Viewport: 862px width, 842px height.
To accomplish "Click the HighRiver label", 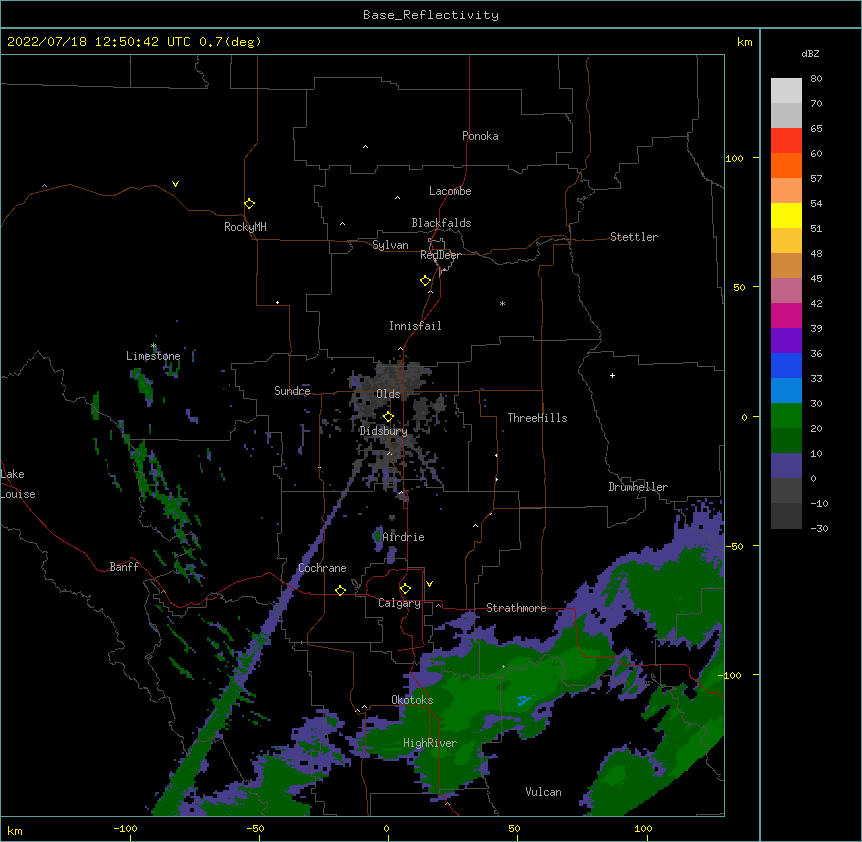I will tap(430, 743).
